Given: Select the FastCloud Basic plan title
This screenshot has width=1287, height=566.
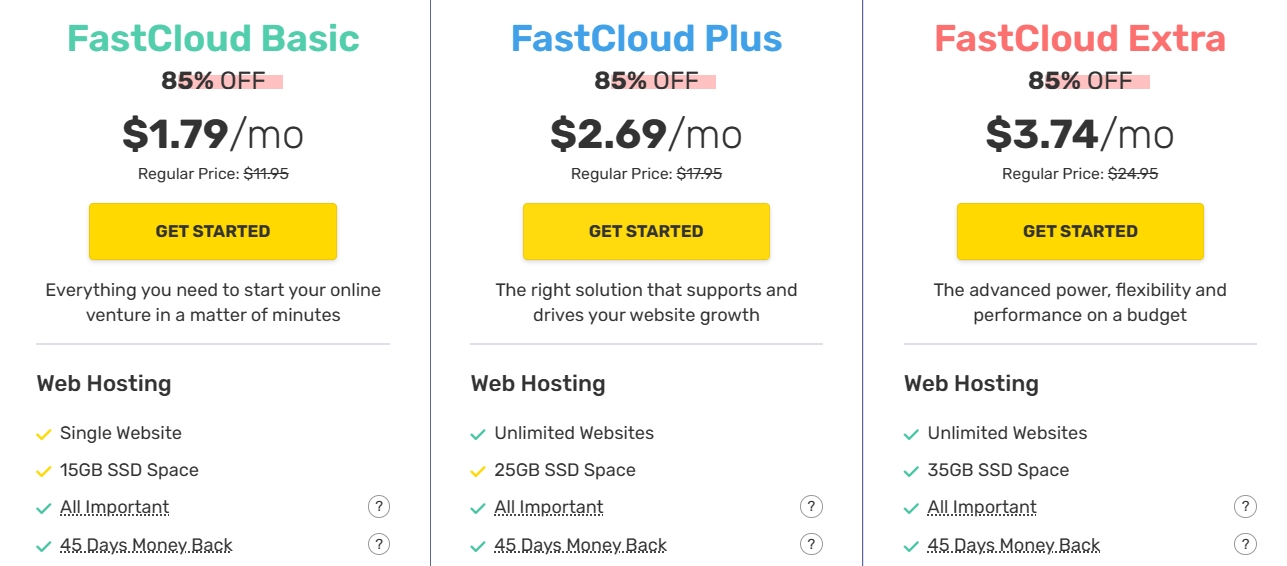Looking at the screenshot, I should click(213, 39).
